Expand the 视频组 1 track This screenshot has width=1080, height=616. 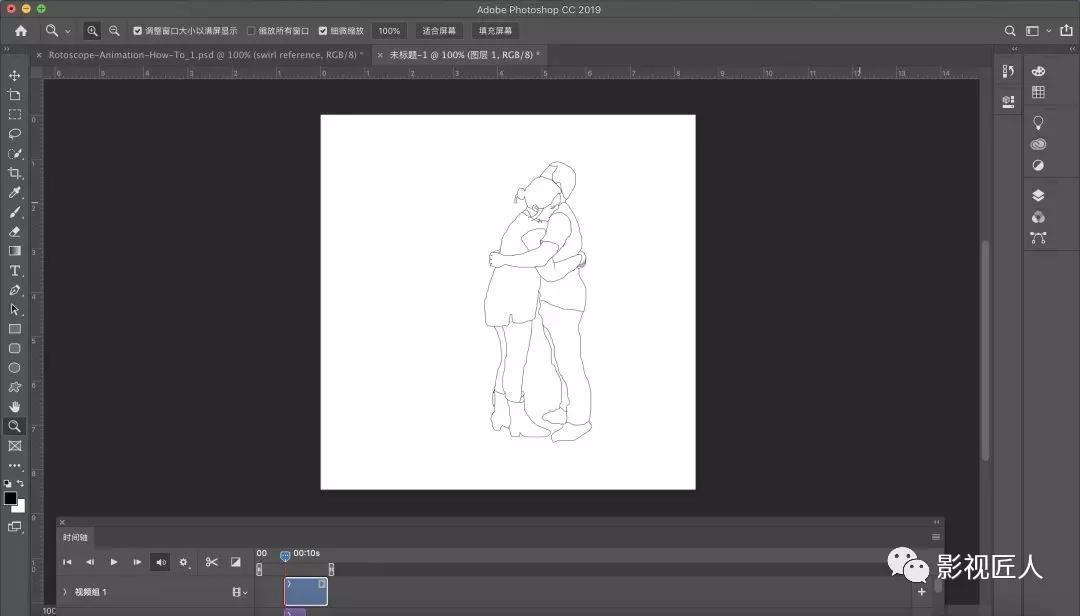[65, 592]
